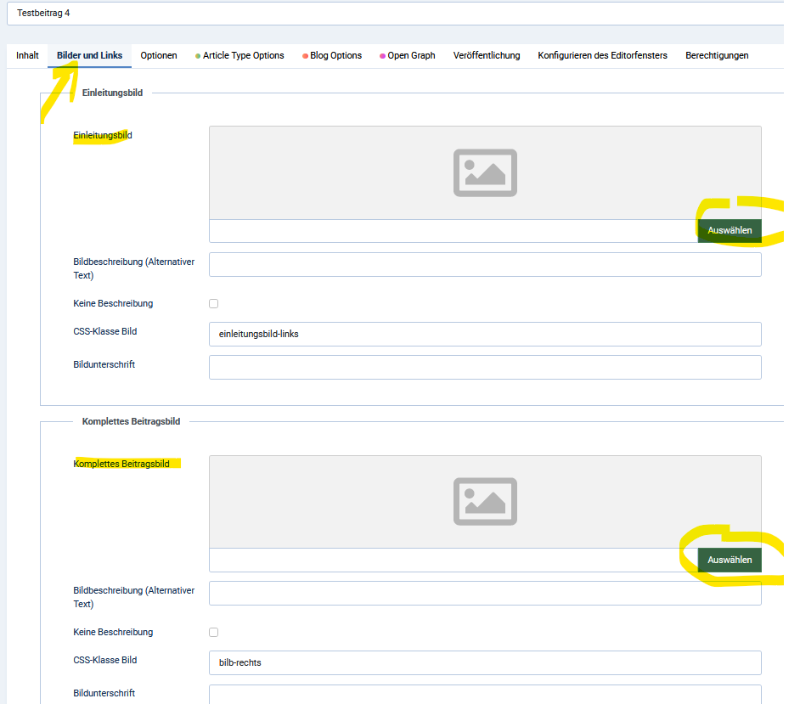Focus the CSS-Klasse field containing einleitungsbild-links

[485, 334]
